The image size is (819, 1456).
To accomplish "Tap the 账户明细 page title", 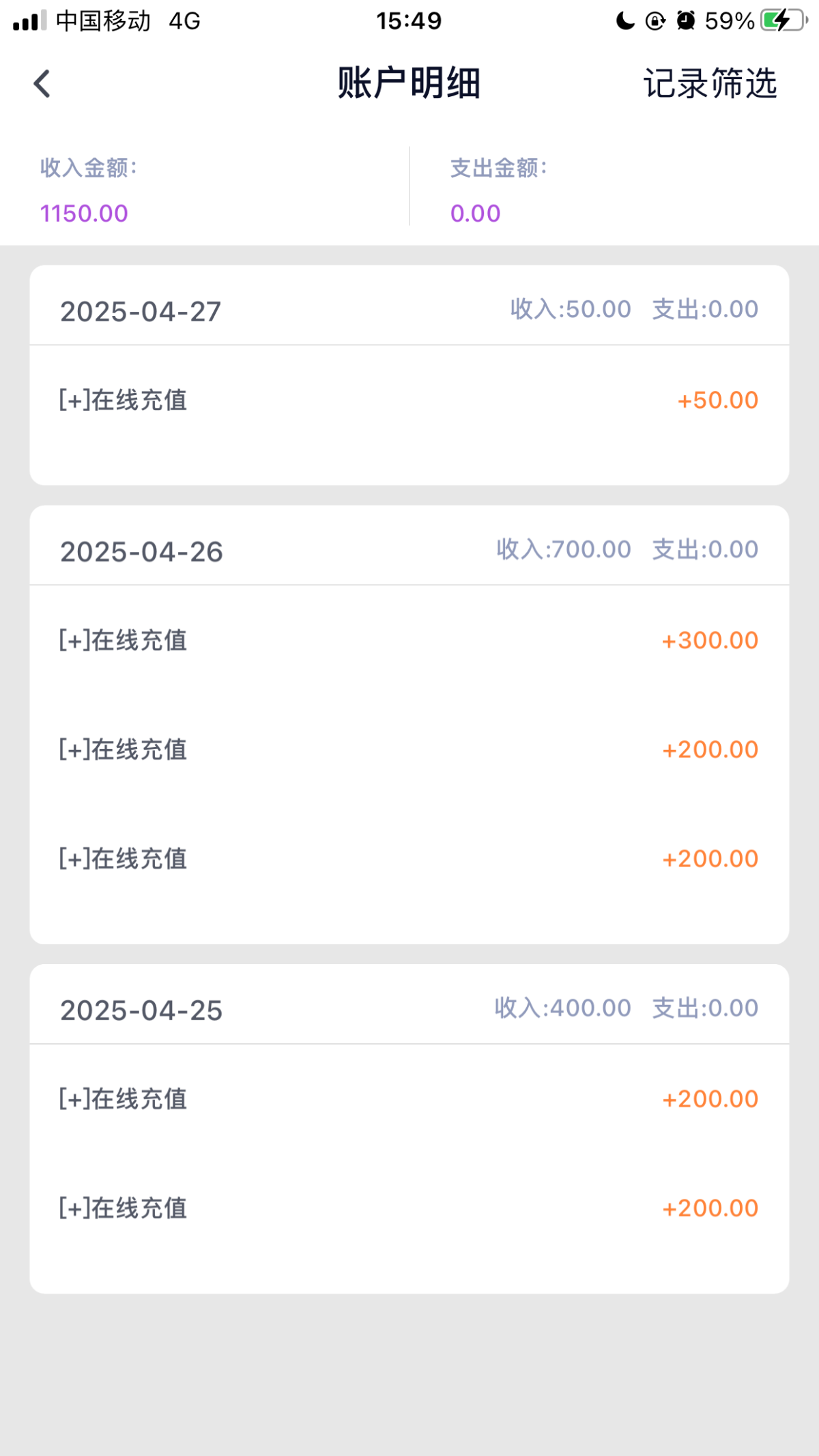I will pos(409,84).
